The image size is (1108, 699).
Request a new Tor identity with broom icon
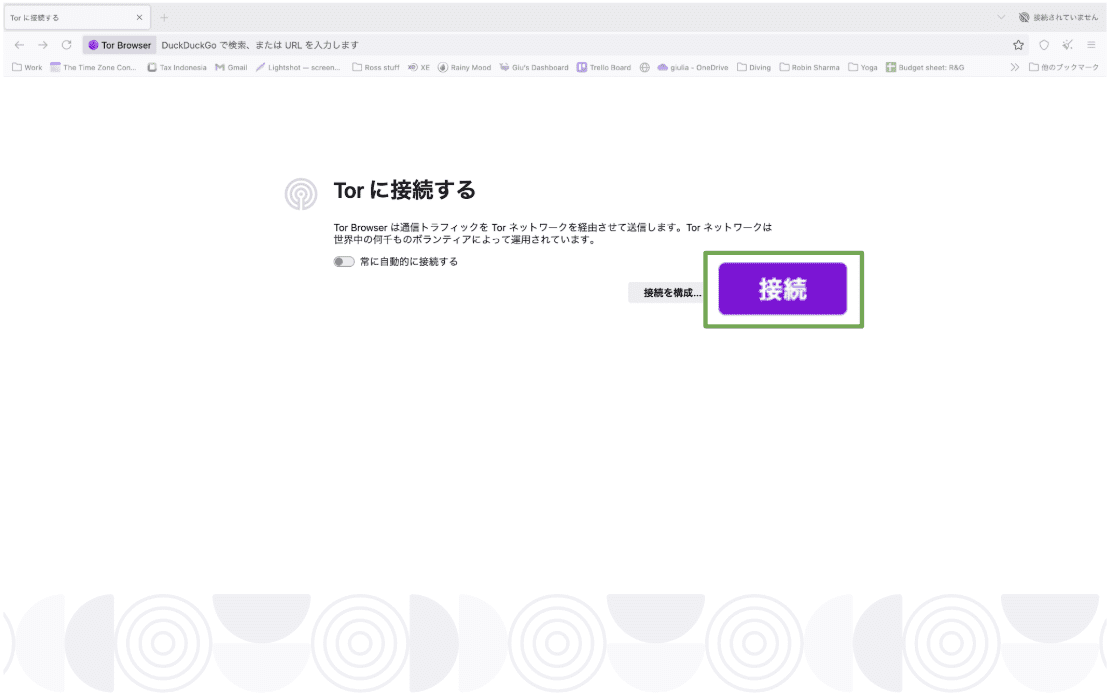(1066, 45)
